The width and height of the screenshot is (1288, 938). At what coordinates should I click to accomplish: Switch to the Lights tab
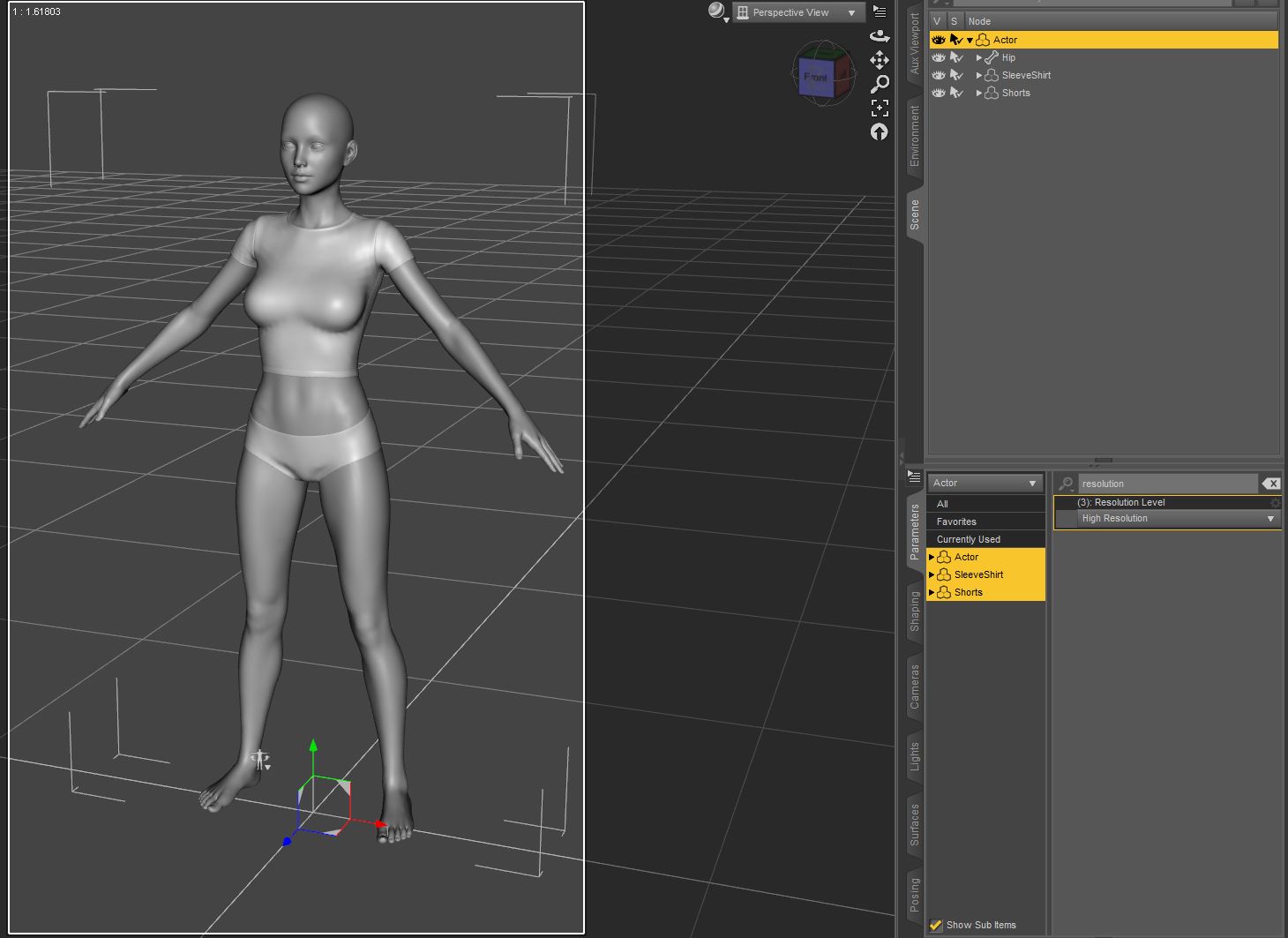[914, 756]
